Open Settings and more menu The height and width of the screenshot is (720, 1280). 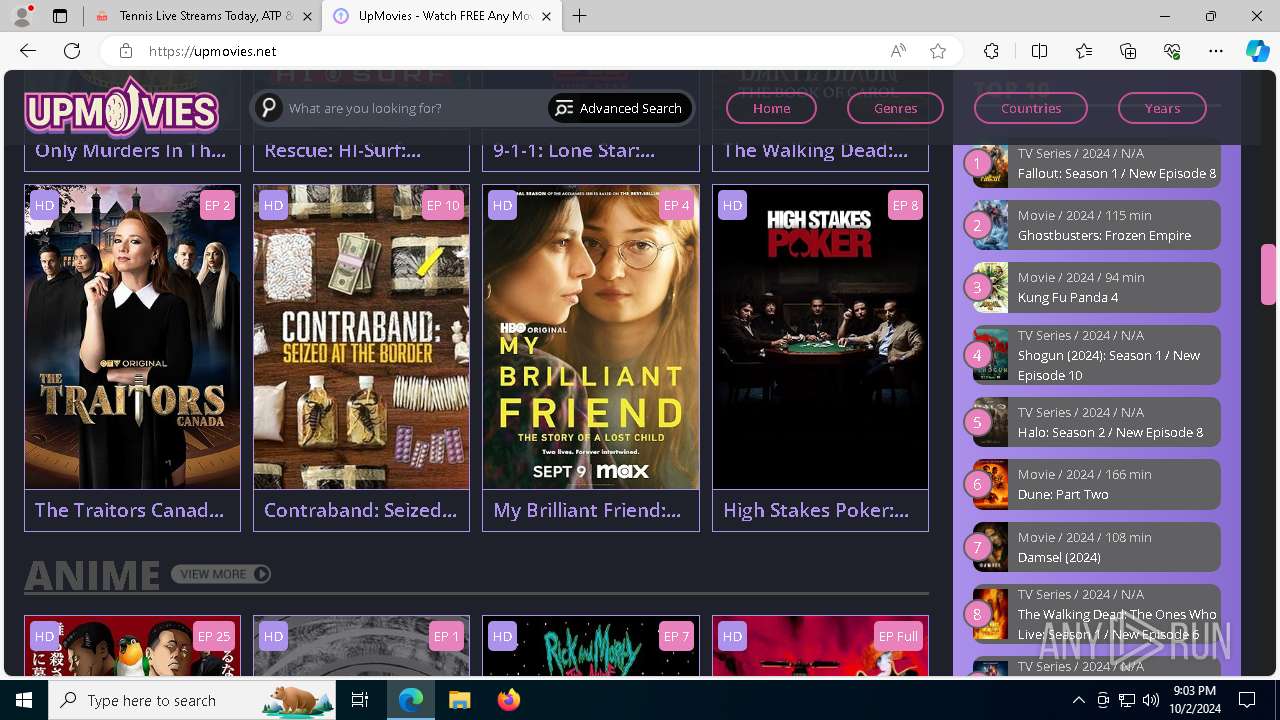click(1216, 51)
